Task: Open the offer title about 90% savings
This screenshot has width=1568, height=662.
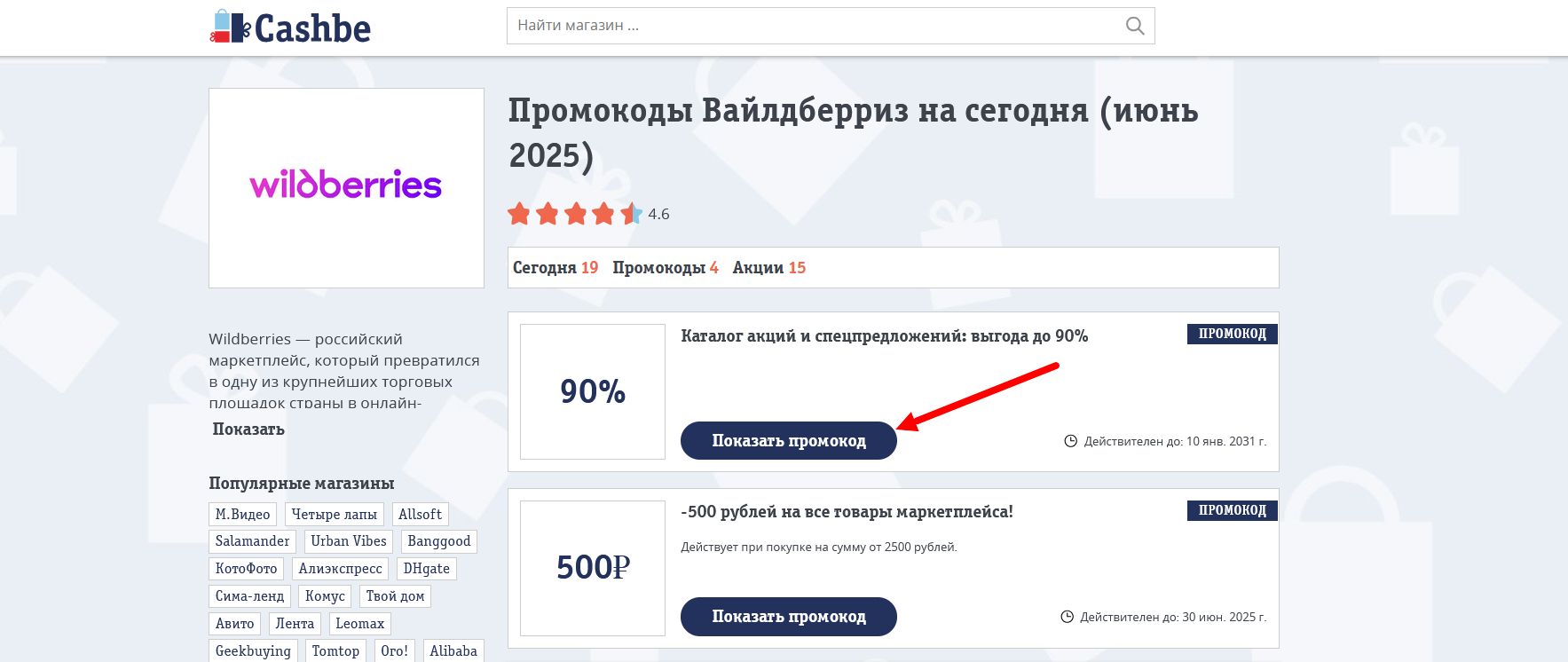Action: 884,336
